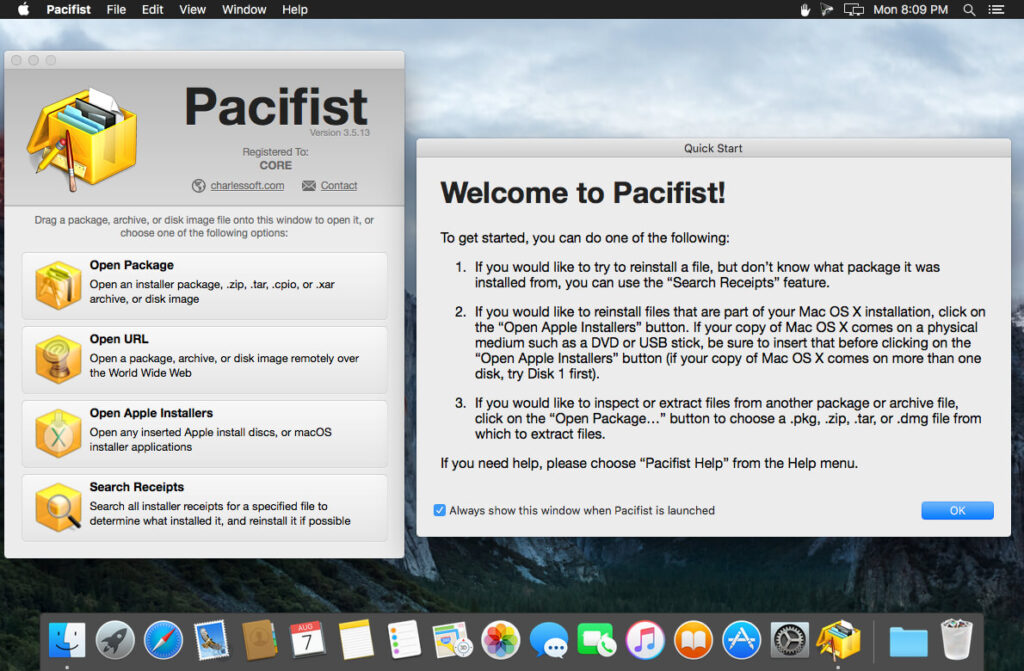Select the Open Apple Installers icon
This screenshot has height=671, width=1024.
(x=58, y=431)
